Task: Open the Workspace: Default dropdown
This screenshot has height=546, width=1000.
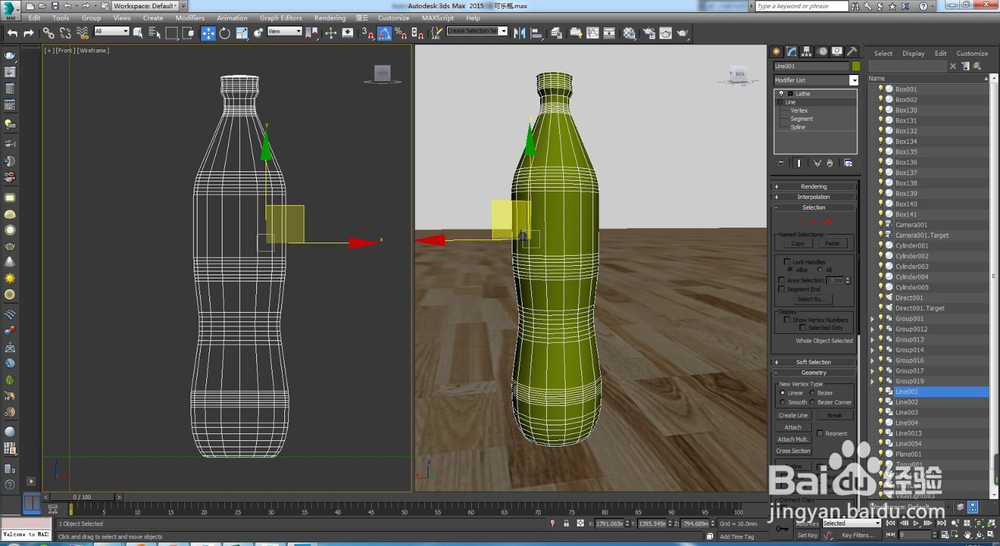Action: [x=146, y=6]
